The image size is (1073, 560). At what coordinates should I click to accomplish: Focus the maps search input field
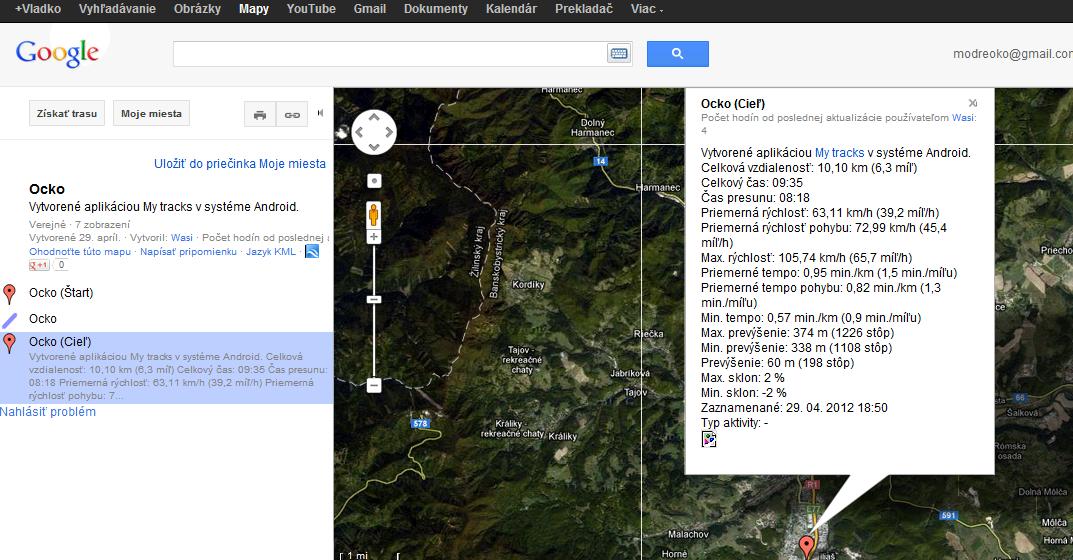click(389, 53)
